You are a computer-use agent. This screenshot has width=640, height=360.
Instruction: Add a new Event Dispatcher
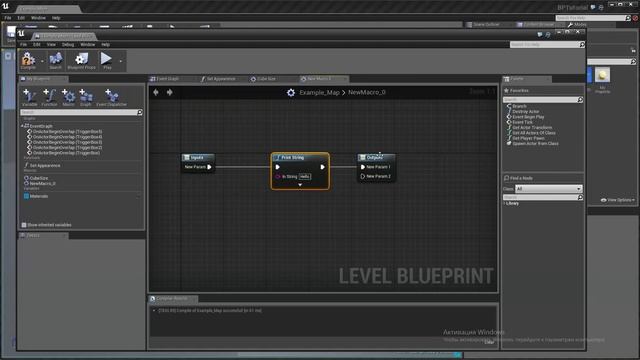point(111,97)
